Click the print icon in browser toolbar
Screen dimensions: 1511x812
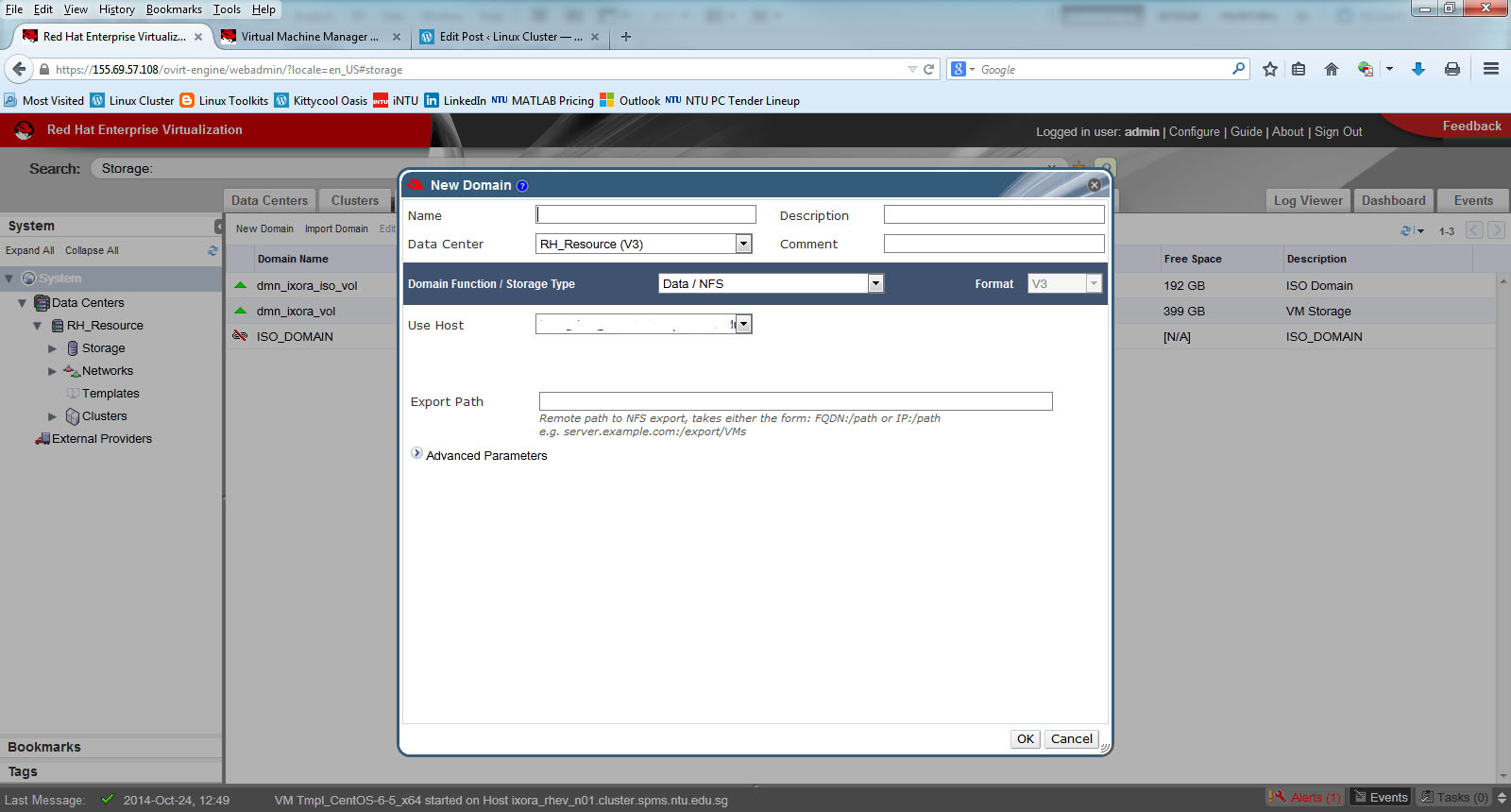(x=1452, y=69)
